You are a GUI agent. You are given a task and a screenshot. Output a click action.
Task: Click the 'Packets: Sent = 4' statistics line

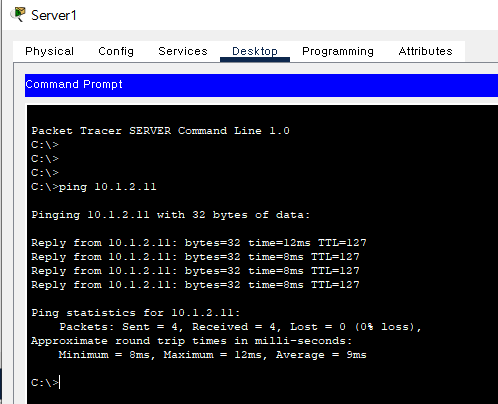pos(240,327)
